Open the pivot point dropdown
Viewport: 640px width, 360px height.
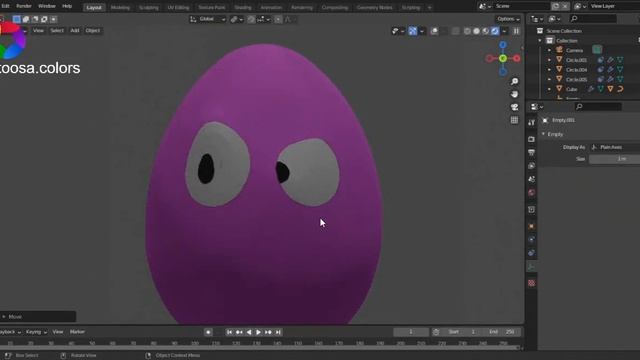click(x=236, y=19)
